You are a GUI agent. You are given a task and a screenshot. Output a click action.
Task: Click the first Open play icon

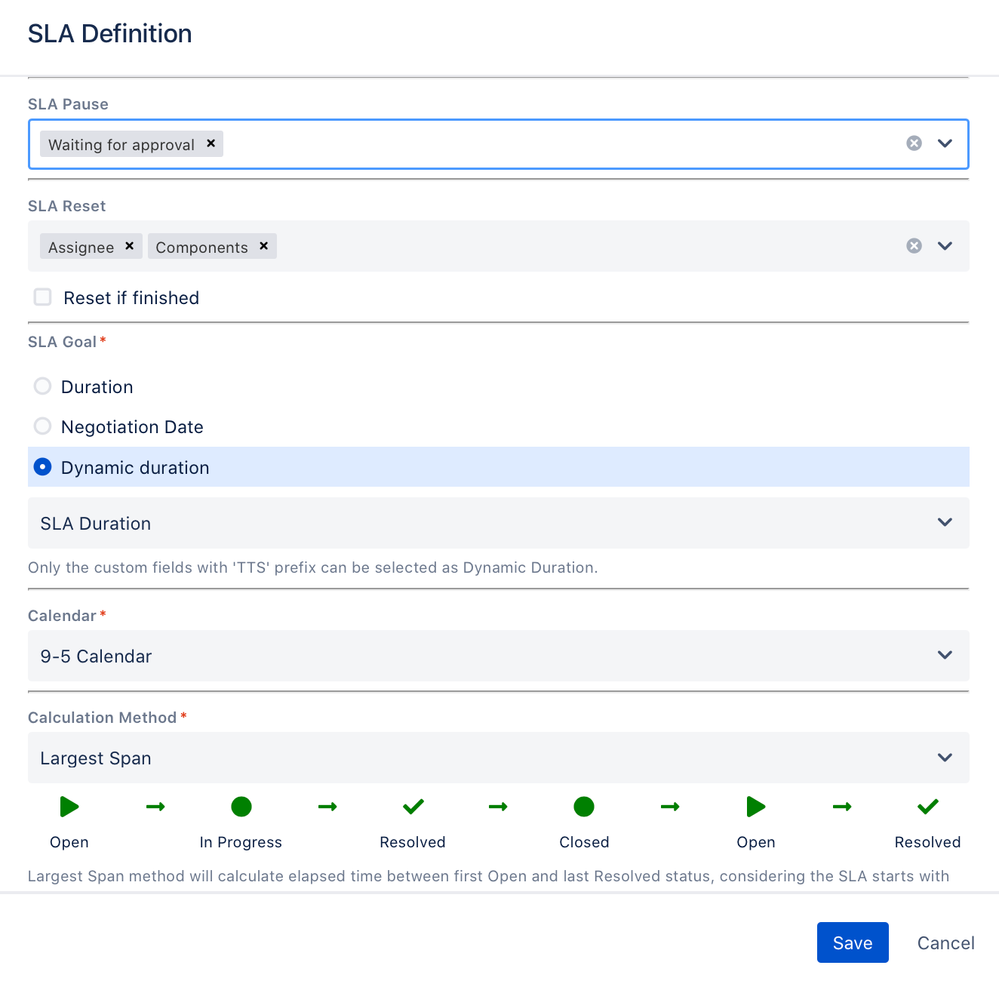pyautogui.click(x=69, y=806)
